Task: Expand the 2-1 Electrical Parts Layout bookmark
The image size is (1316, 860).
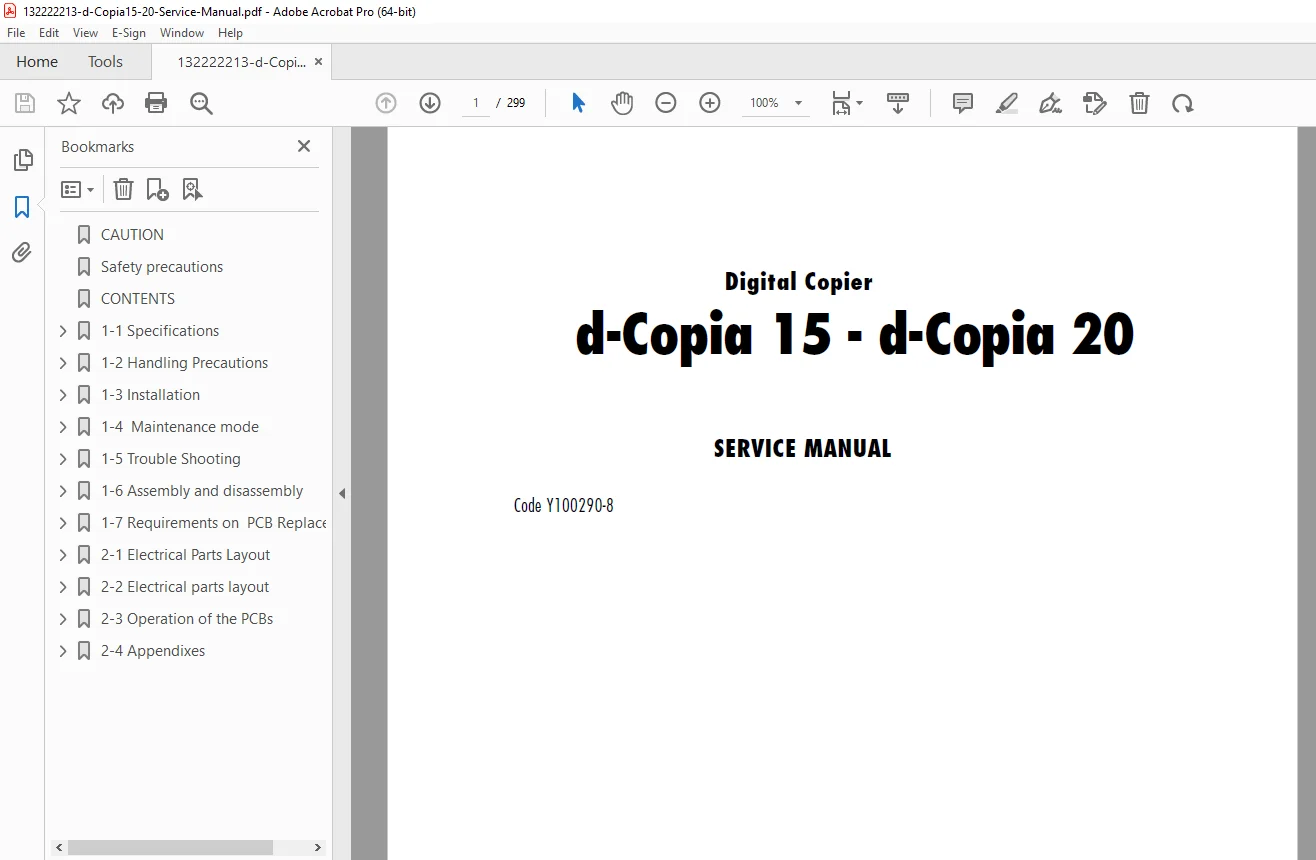Action: [63, 555]
